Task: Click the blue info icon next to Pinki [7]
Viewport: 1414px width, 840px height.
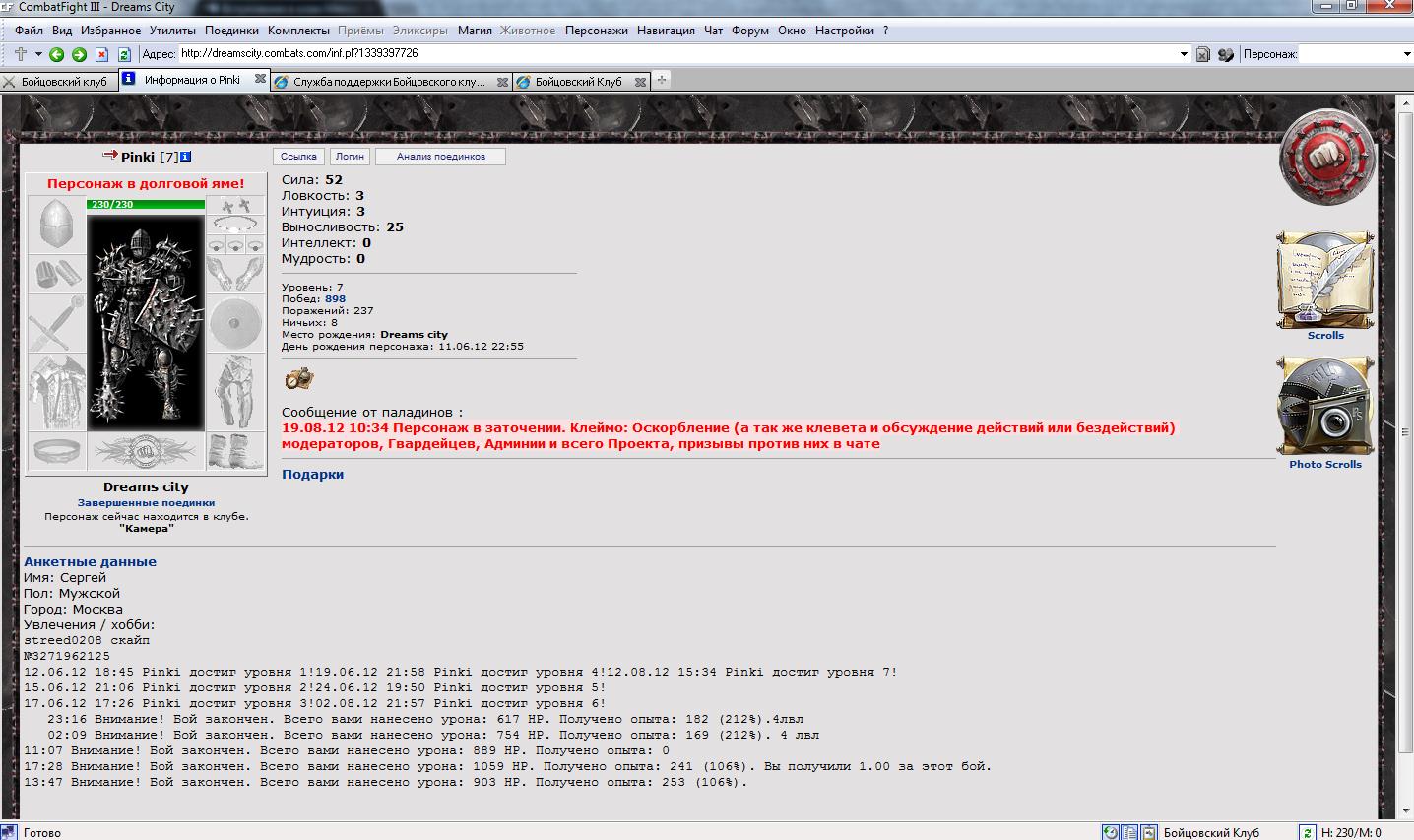Action: click(186, 157)
